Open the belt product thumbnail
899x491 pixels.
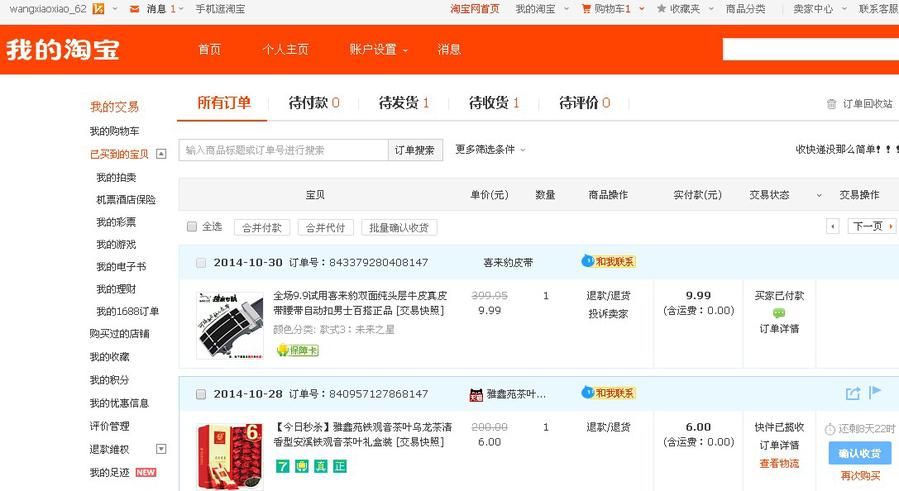230,325
